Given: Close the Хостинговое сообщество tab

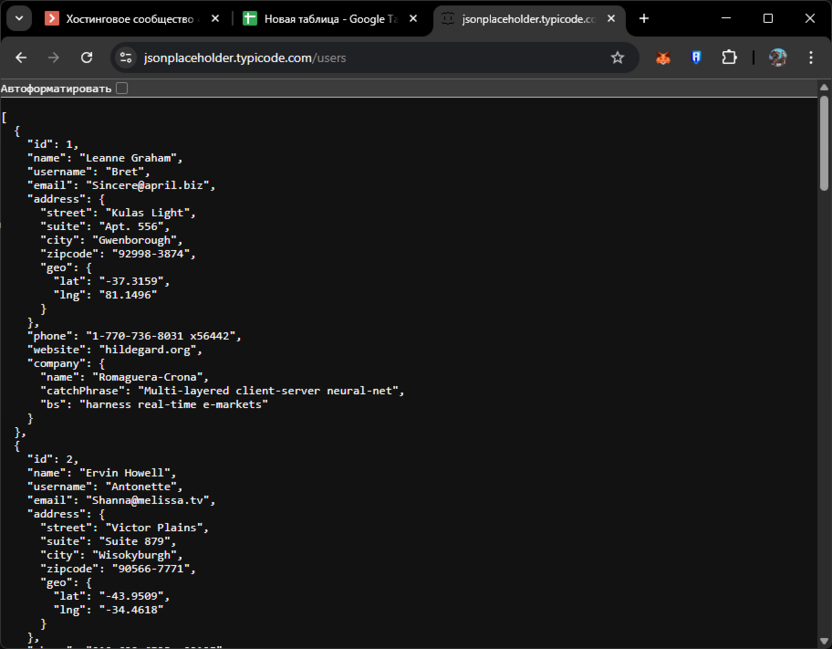Looking at the screenshot, I should tap(215, 19).
